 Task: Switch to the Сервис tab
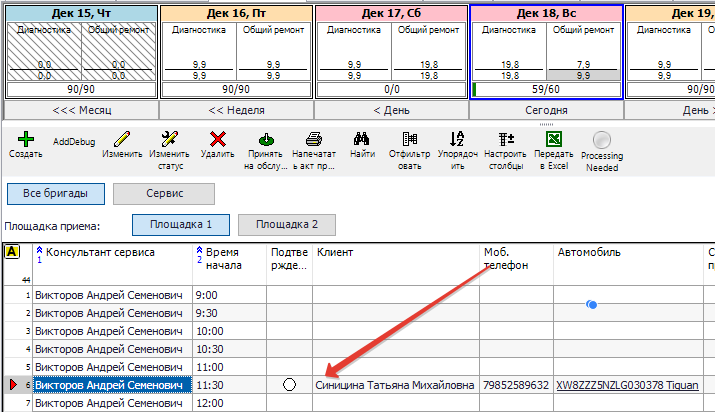coord(162,193)
